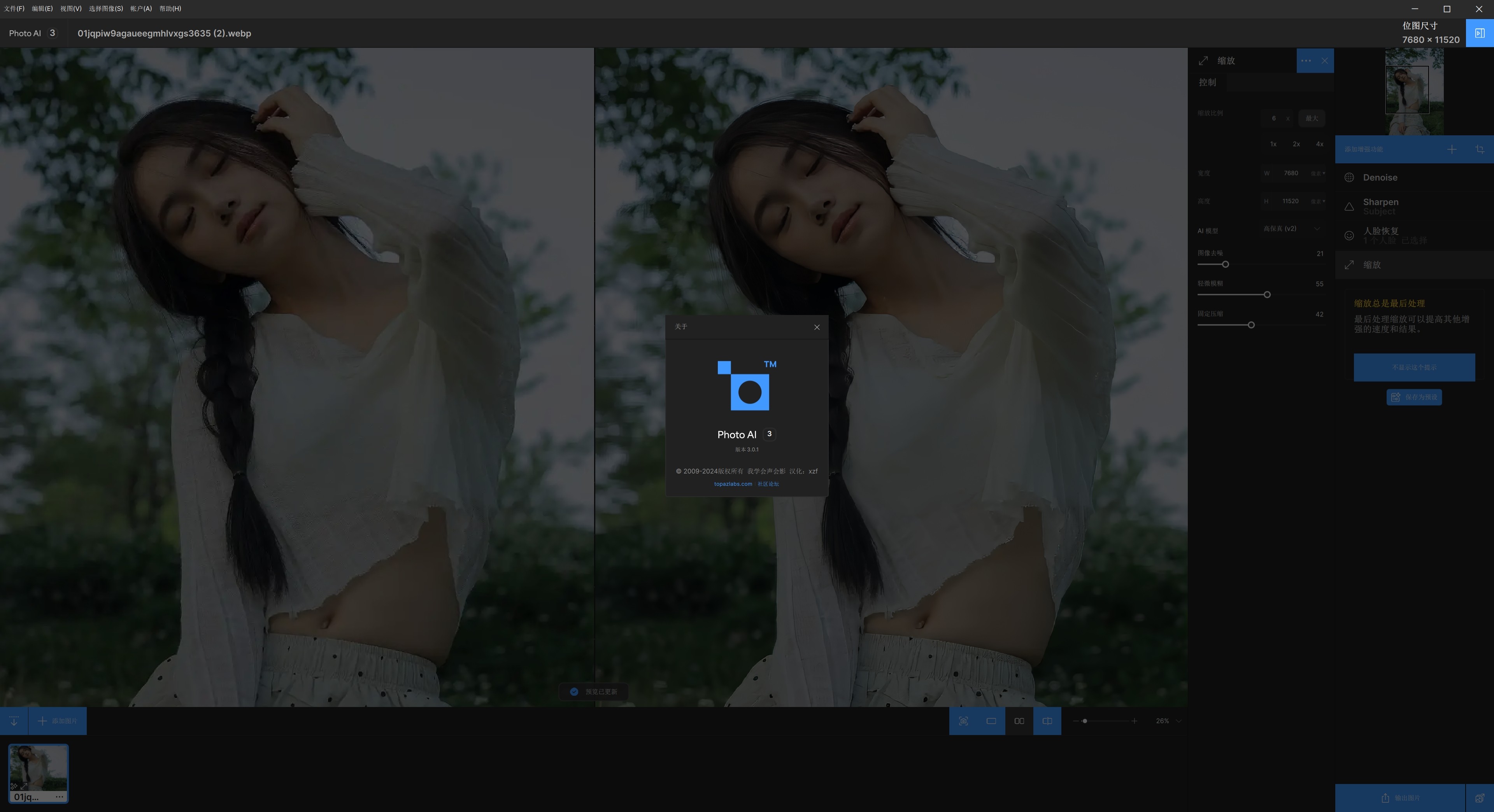
Task: Open the 编辑(E) menu
Action: pos(42,9)
